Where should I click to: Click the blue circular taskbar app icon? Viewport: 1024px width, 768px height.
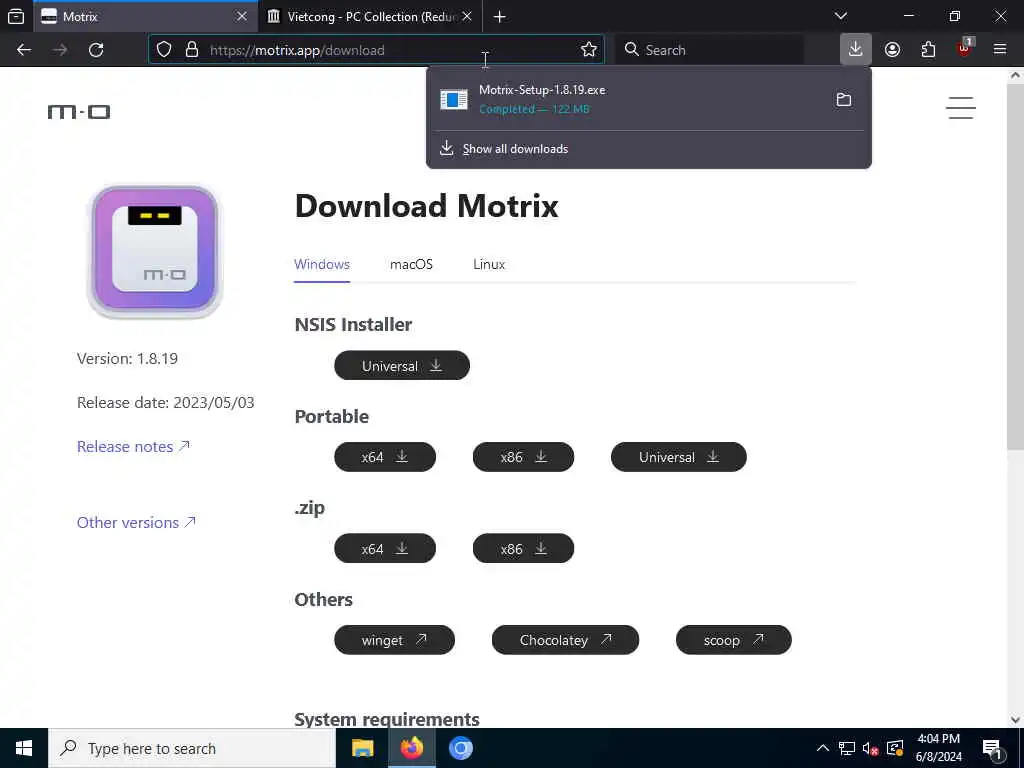pos(460,748)
